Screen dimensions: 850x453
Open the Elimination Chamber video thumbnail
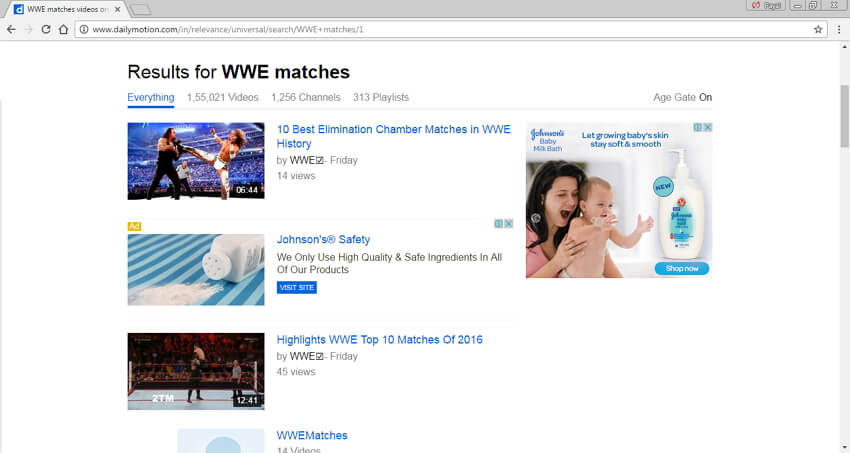click(196, 161)
